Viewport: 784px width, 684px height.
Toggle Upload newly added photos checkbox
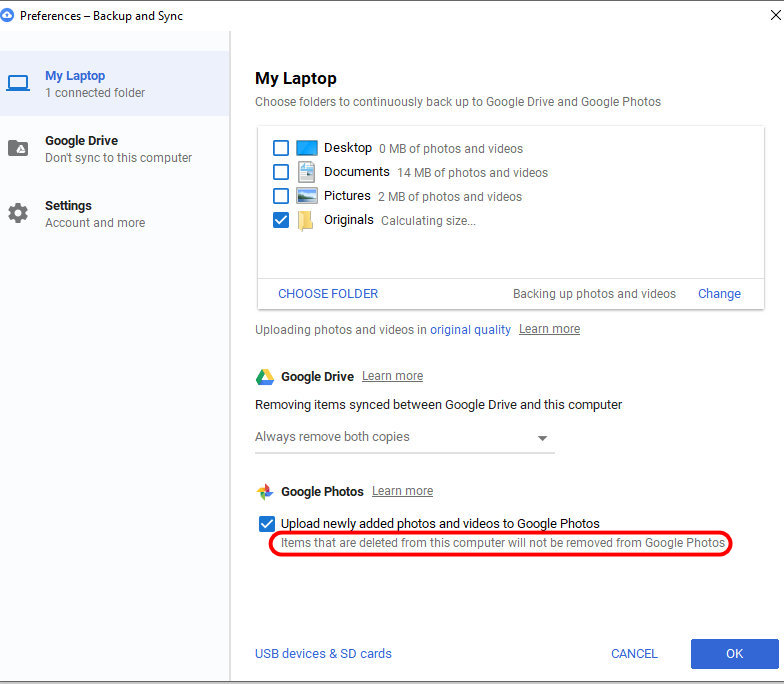(x=267, y=524)
